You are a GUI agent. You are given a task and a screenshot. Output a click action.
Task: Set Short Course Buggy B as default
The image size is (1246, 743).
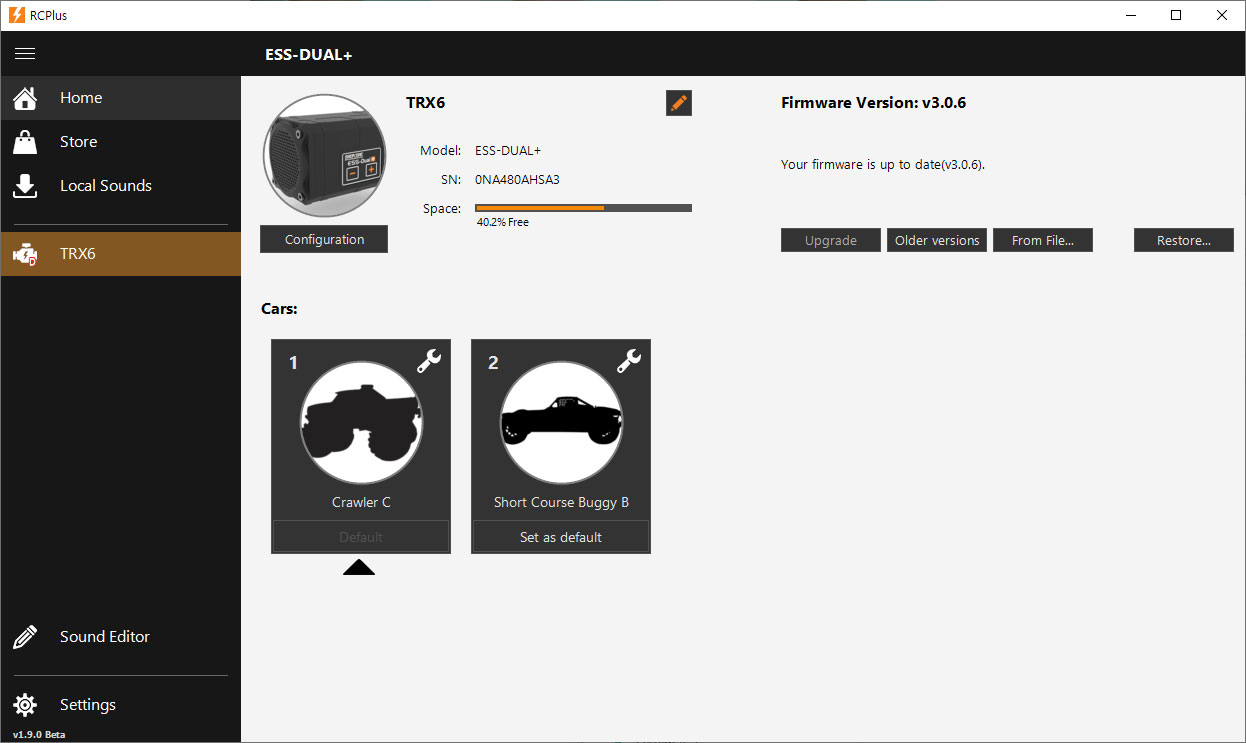coord(561,537)
